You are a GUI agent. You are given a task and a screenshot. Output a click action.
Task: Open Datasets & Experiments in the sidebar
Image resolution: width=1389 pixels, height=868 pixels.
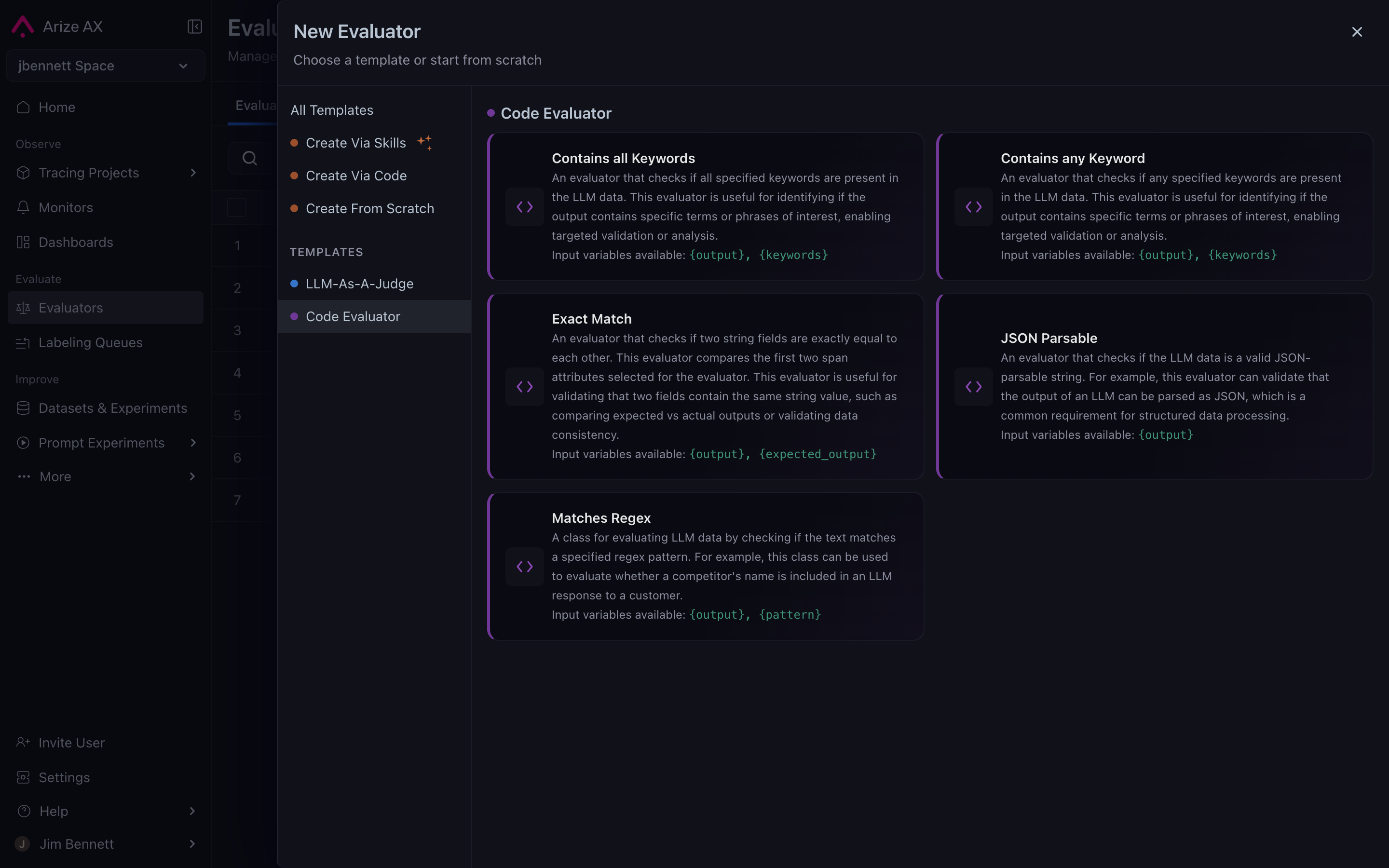[105, 408]
